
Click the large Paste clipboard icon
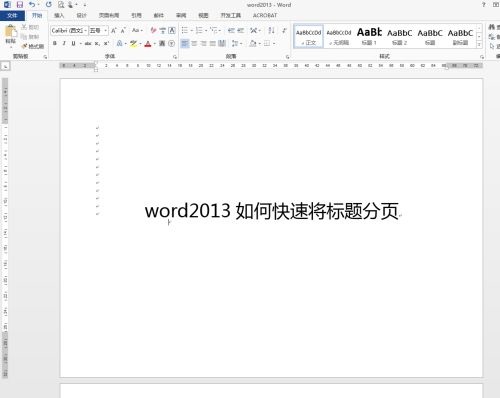click(11, 31)
